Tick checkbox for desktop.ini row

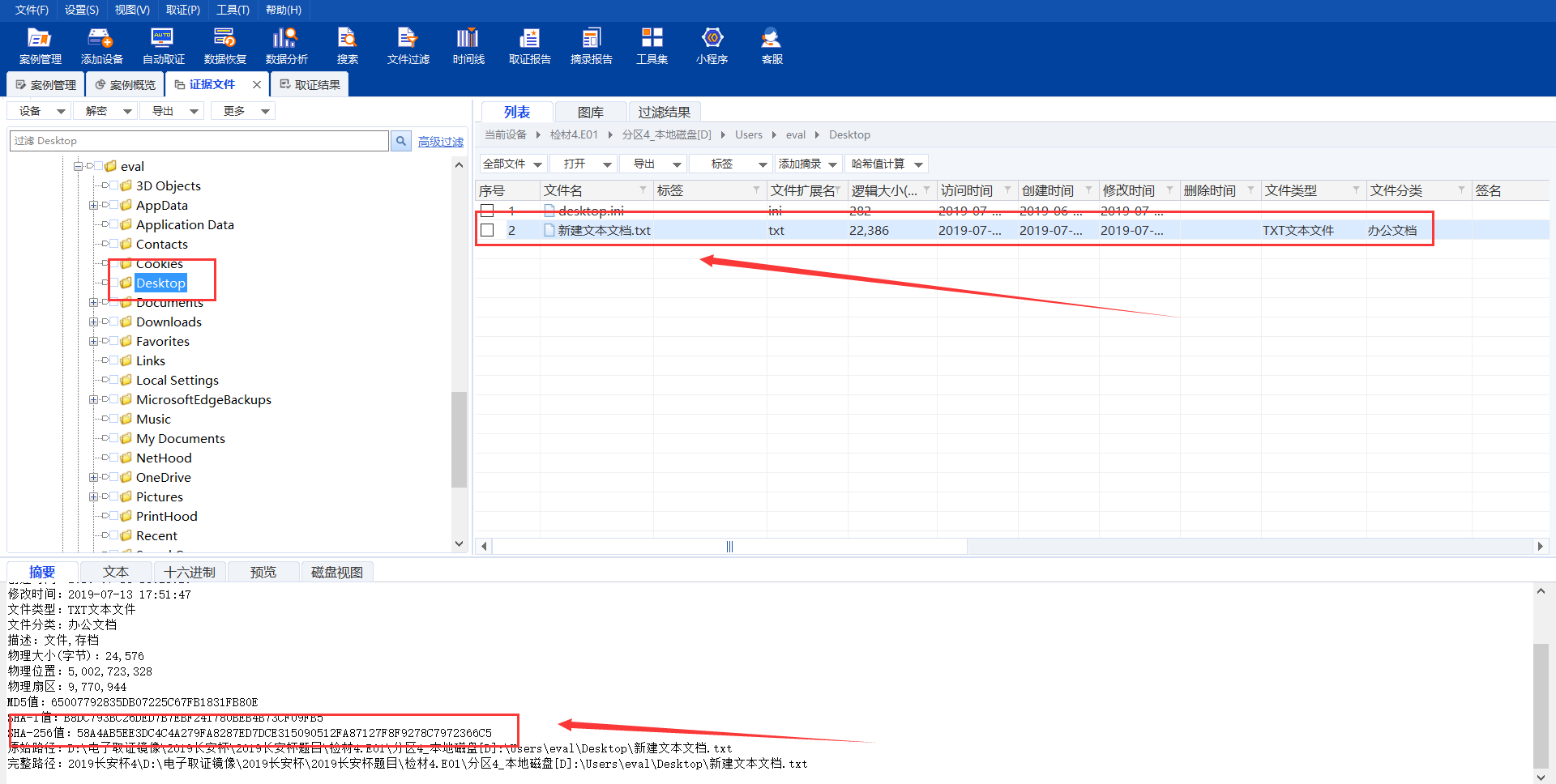(487, 211)
